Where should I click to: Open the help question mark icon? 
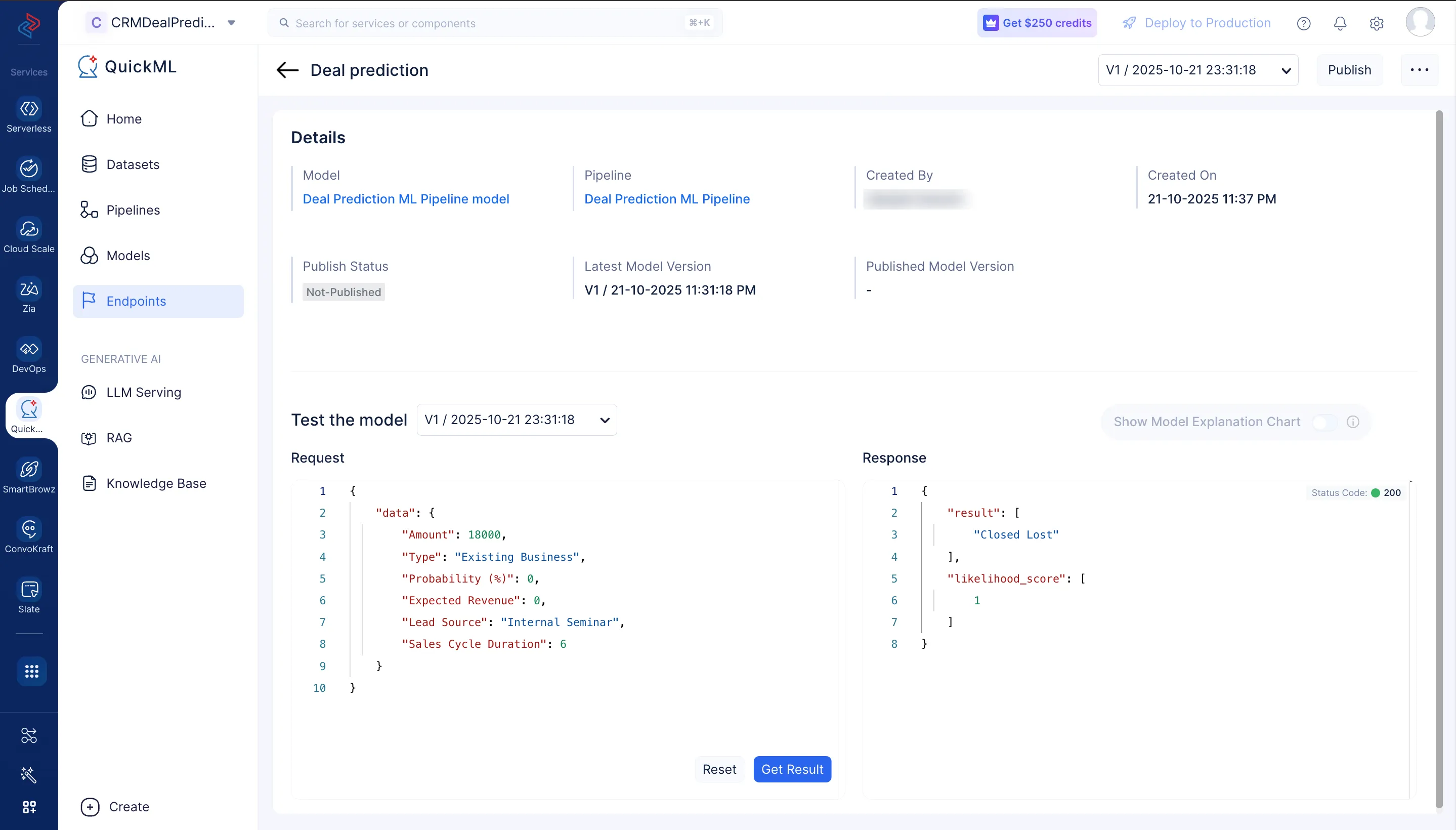(1303, 23)
